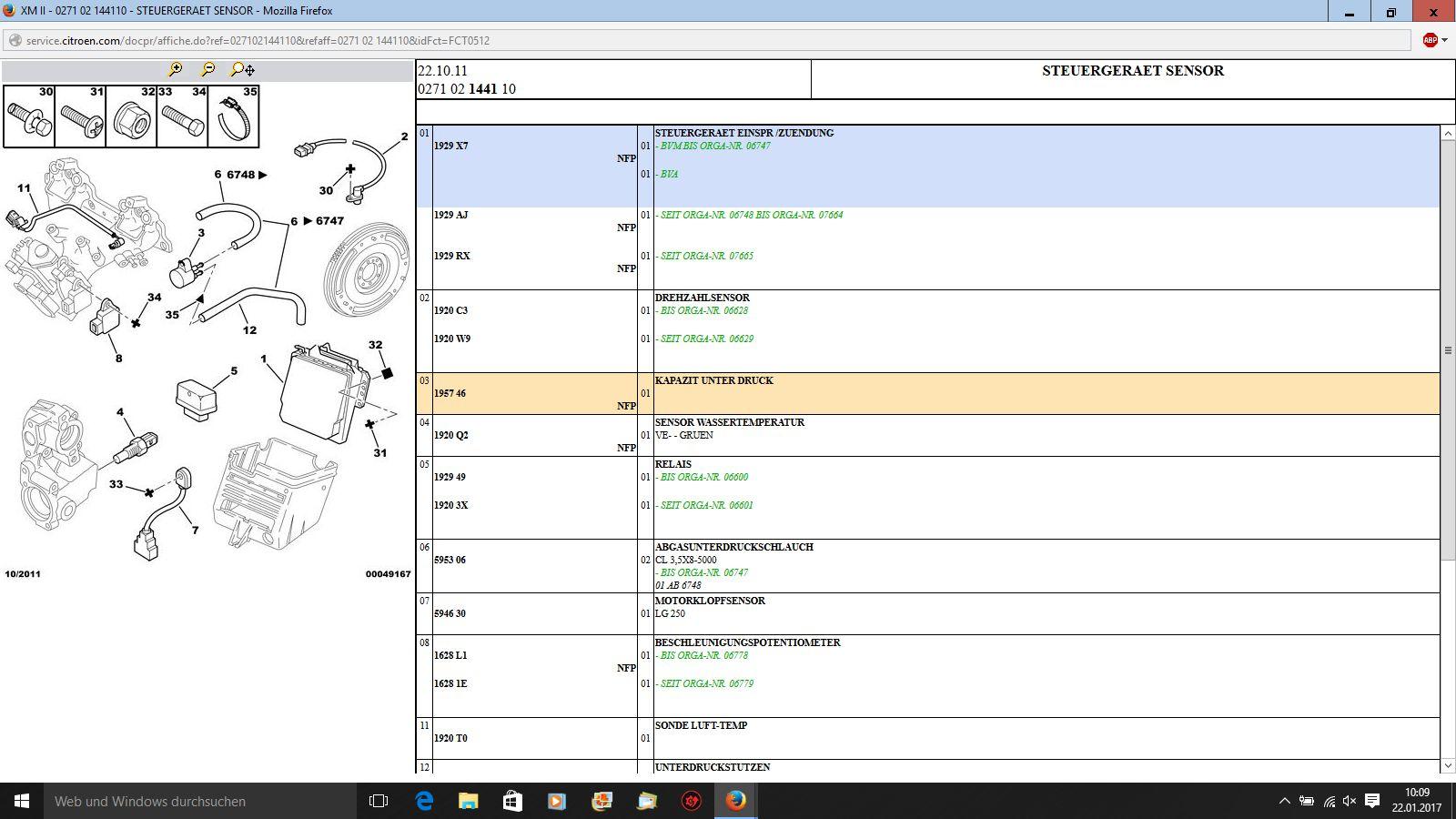The width and height of the screenshot is (1456, 819).
Task: Click part number 5953 06
Action: (450, 560)
